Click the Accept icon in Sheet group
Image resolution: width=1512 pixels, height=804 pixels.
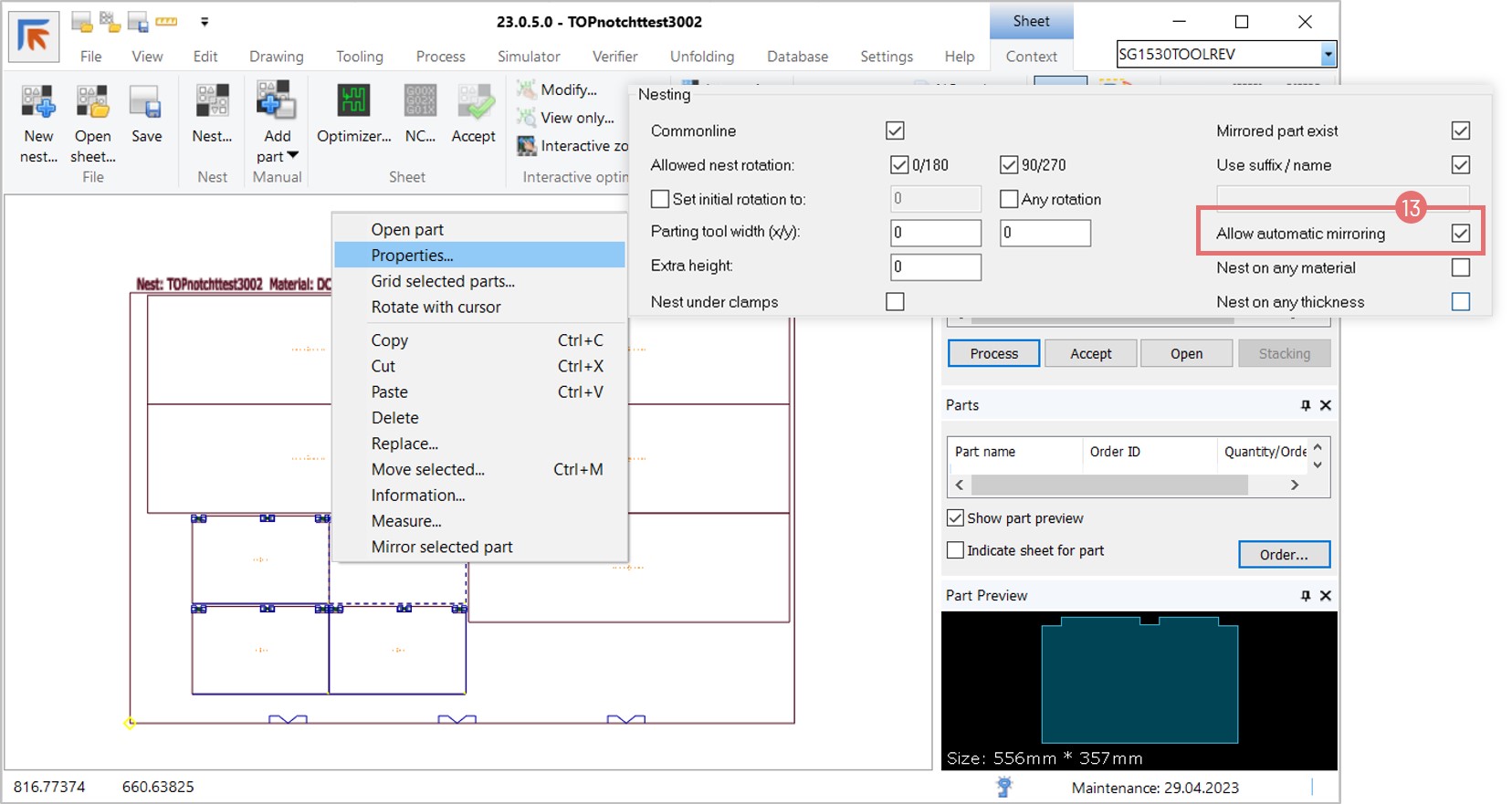(x=474, y=102)
